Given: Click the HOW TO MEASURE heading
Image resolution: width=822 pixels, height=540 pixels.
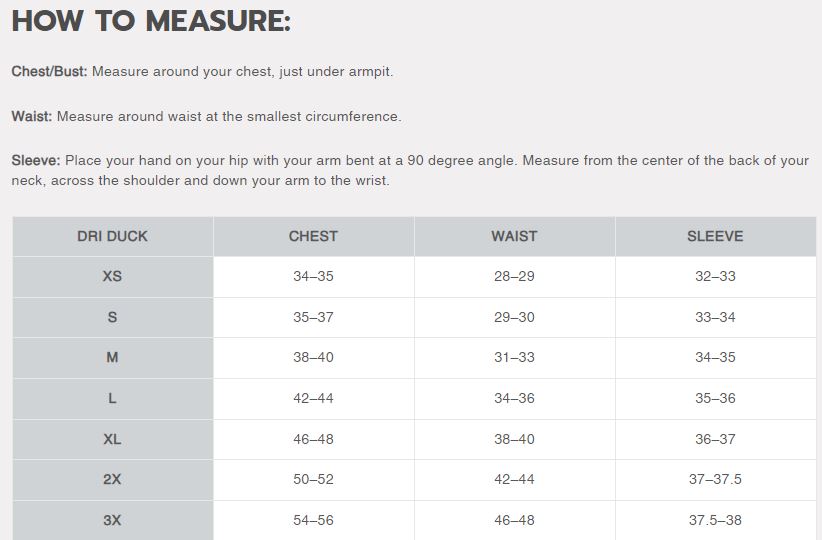Looking at the screenshot, I should tap(151, 22).
